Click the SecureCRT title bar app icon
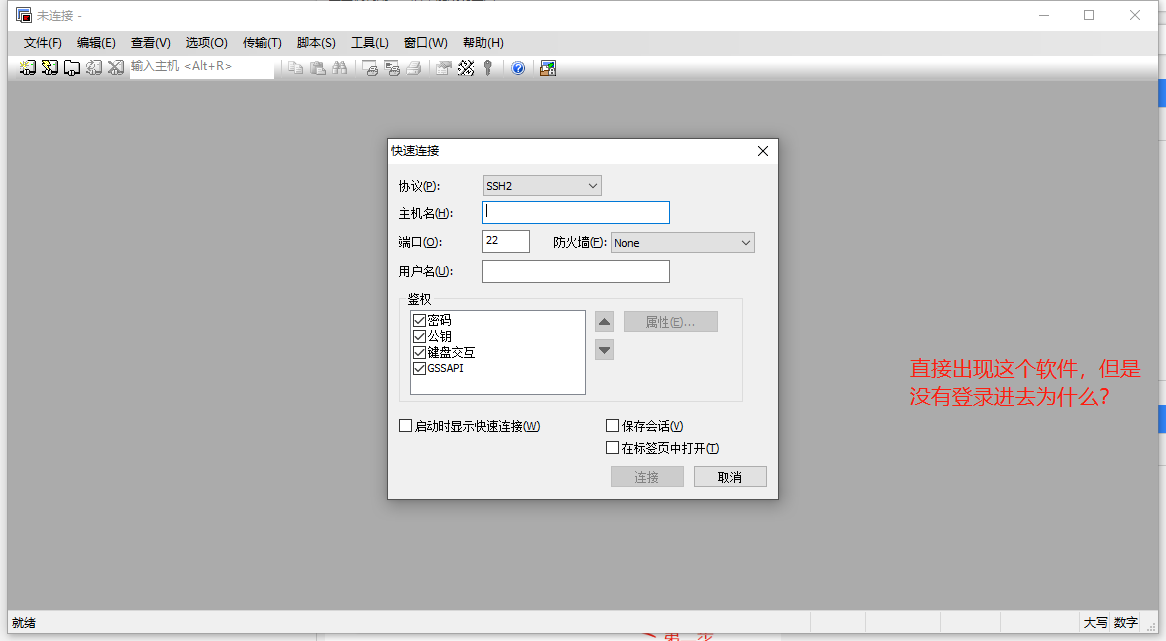This screenshot has width=1166, height=641. [x=24, y=15]
